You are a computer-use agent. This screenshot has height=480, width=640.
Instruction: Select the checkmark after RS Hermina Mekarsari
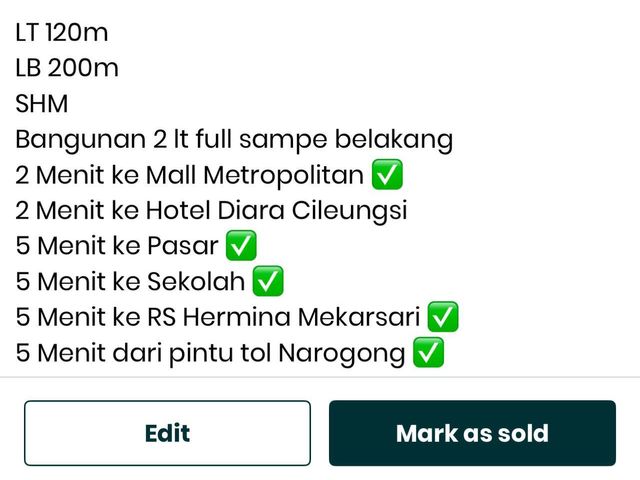[x=443, y=317]
